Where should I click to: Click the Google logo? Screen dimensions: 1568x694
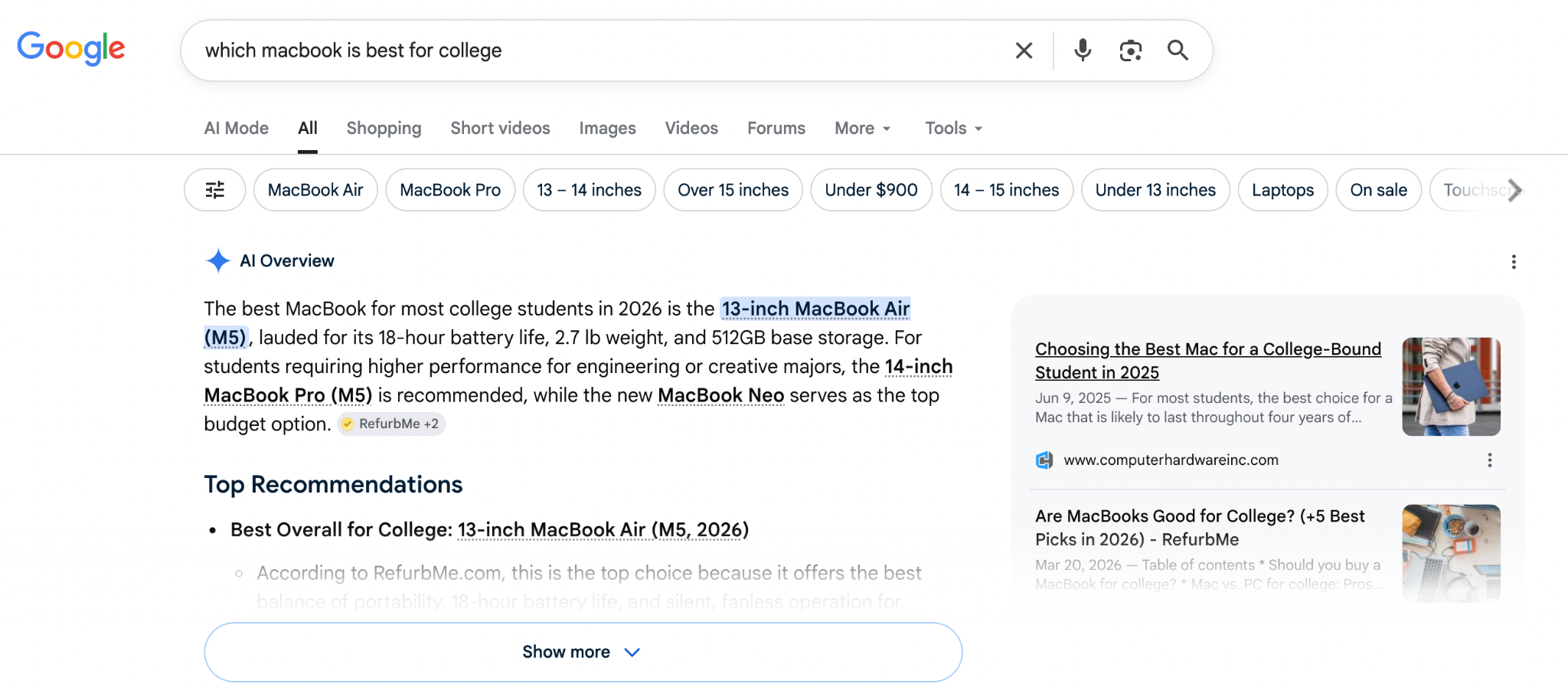(71, 48)
